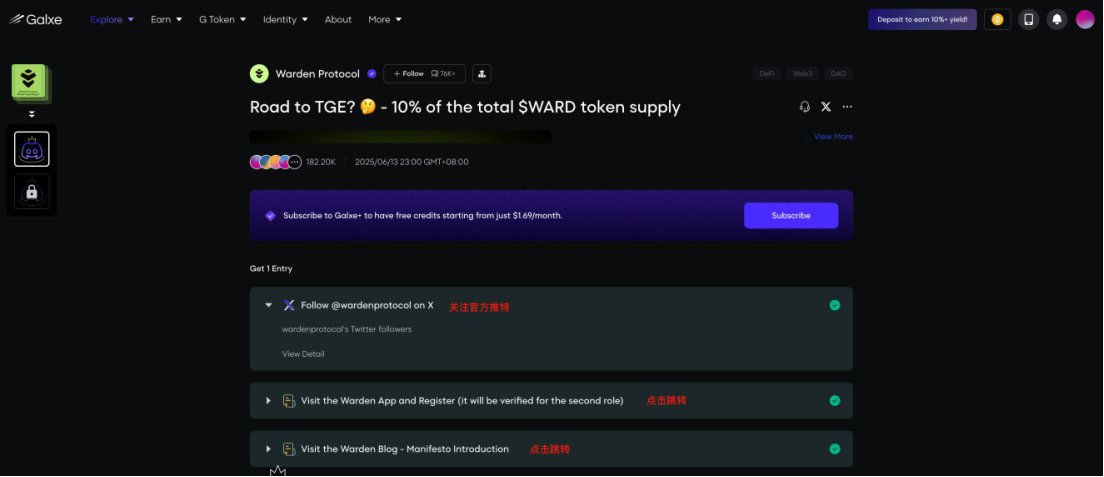Viewport: 1104px width, 477px height.
Task: Click the three-dot more options icon
Action: [847, 107]
